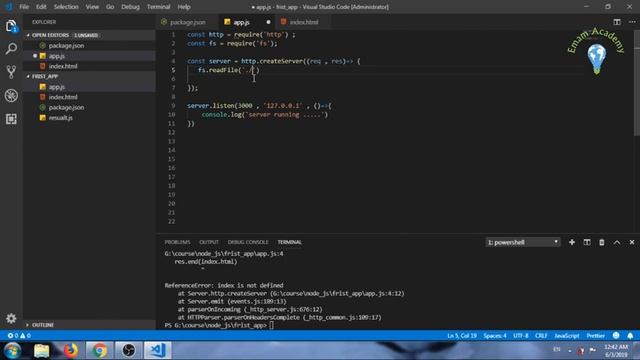Open the Go menu

pos(110,7)
